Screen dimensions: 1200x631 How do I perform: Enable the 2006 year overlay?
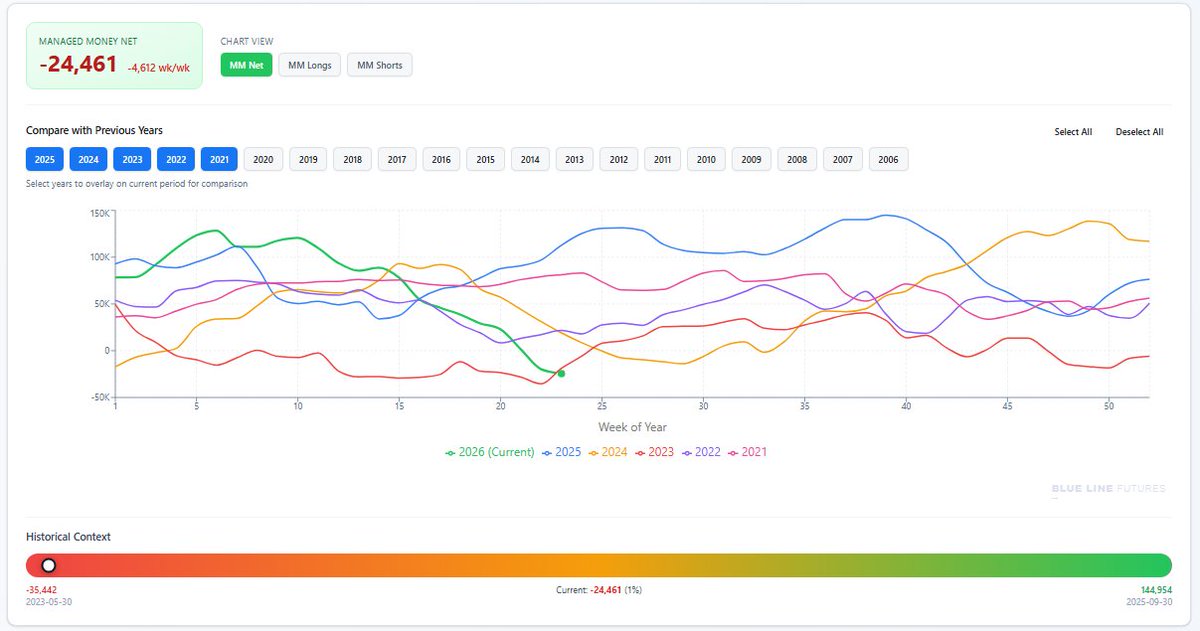click(x=888, y=159)
